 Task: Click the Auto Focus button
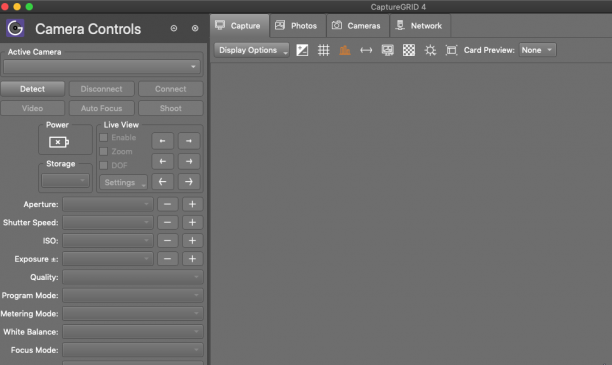click(x=101, y=108)
